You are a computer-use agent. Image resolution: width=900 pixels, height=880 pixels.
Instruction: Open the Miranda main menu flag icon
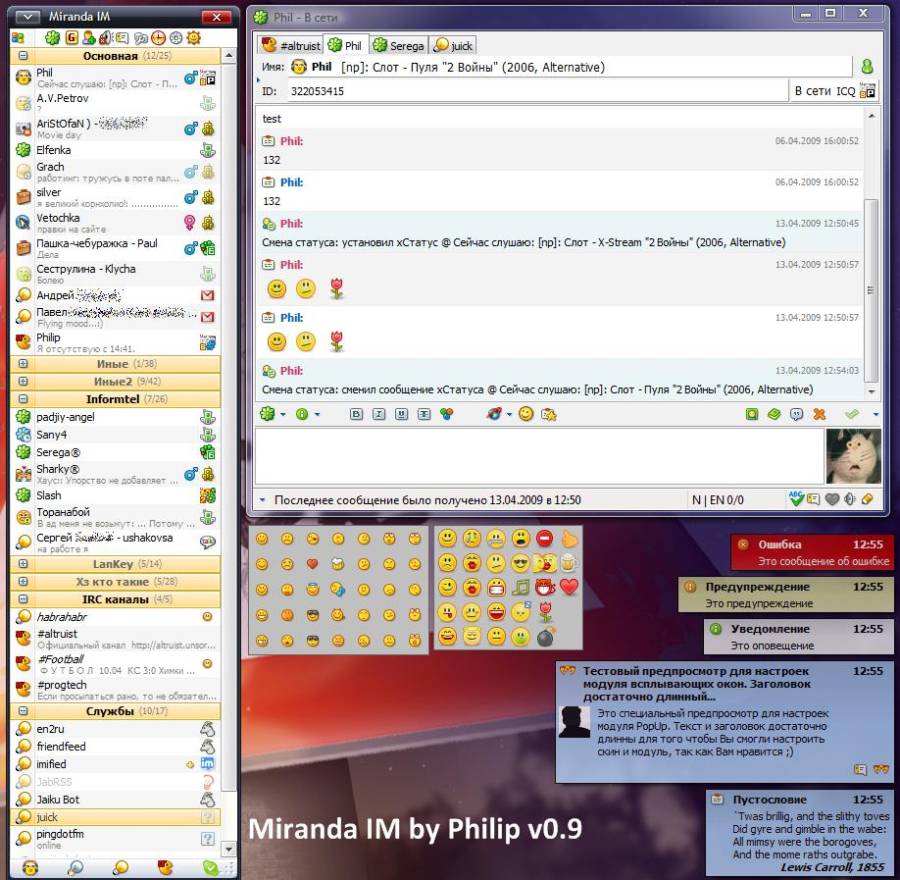18,38
